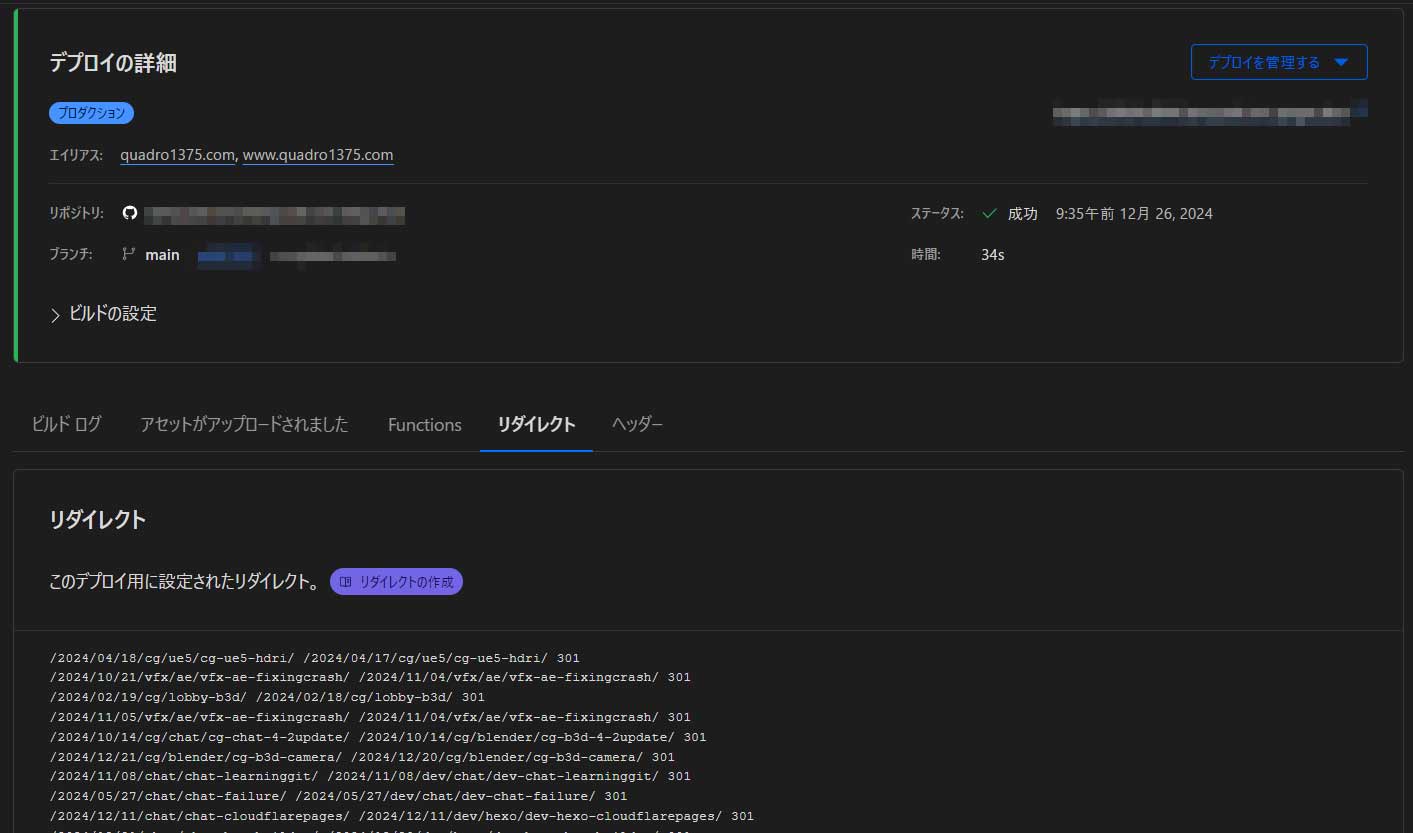Click the プロダクション environment badge
Screen dimensions: 1413x833
click(x=91, y=113)
